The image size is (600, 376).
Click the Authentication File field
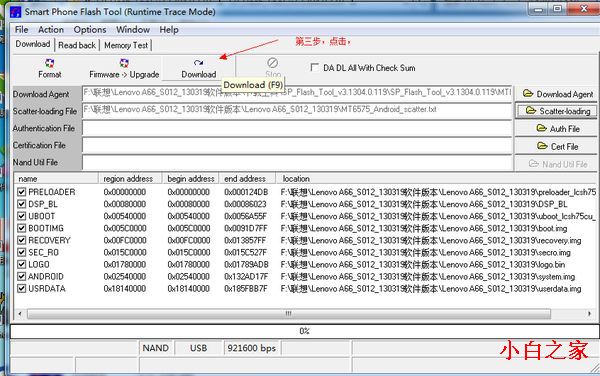point(297,128)
